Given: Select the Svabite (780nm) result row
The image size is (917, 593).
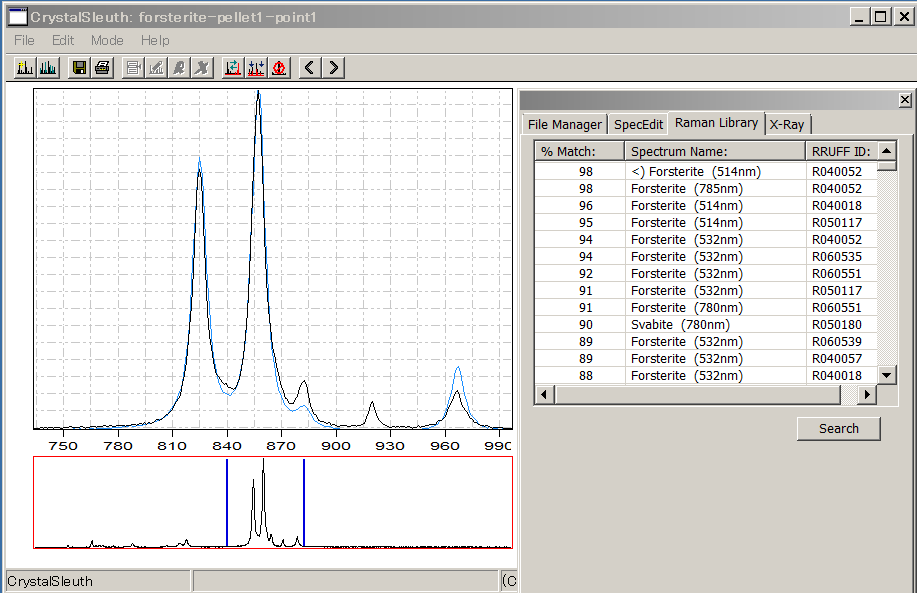Looking at the screenshot, I should (x=680, y=324).
